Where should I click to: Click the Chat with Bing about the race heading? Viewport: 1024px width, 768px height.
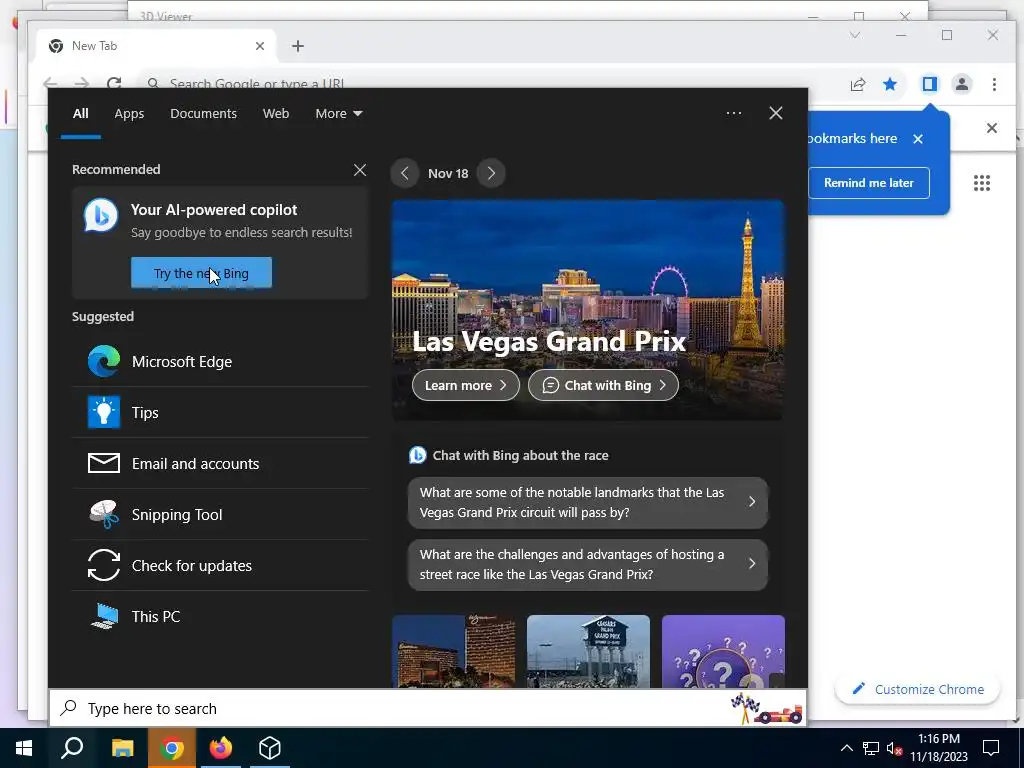520,456
